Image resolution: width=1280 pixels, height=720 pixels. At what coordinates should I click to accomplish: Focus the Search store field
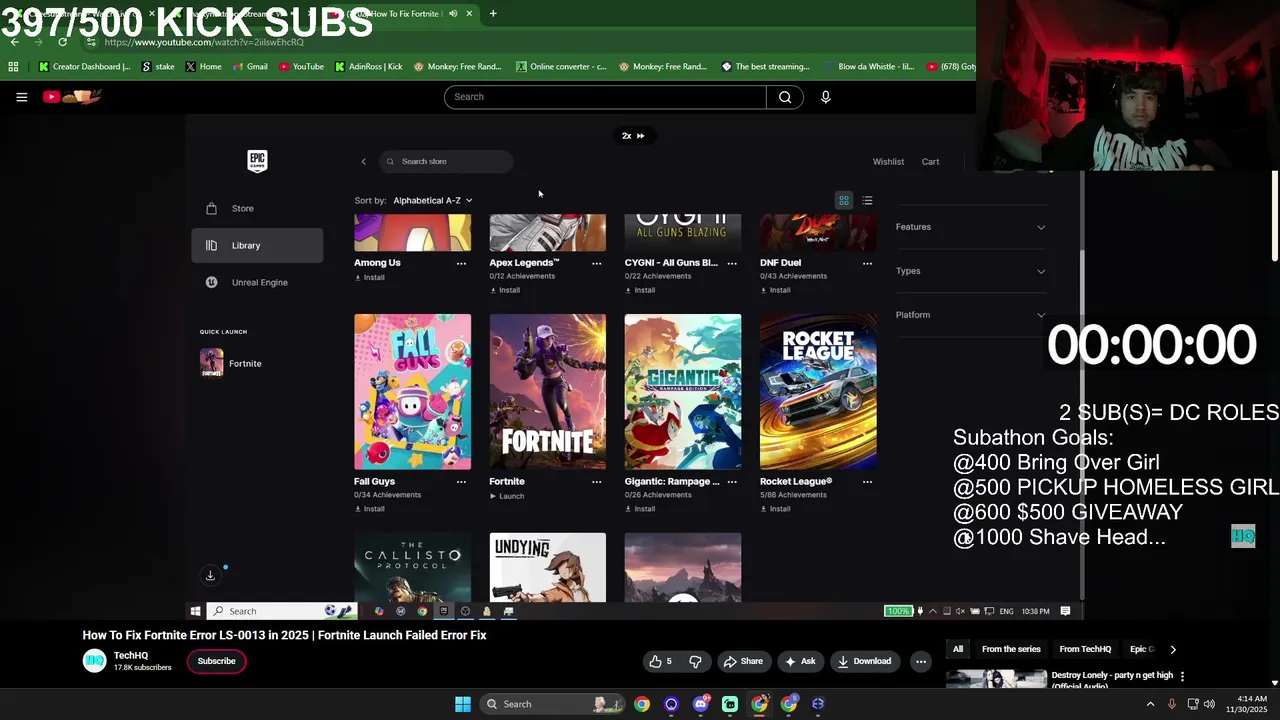(x=446, y=162)
